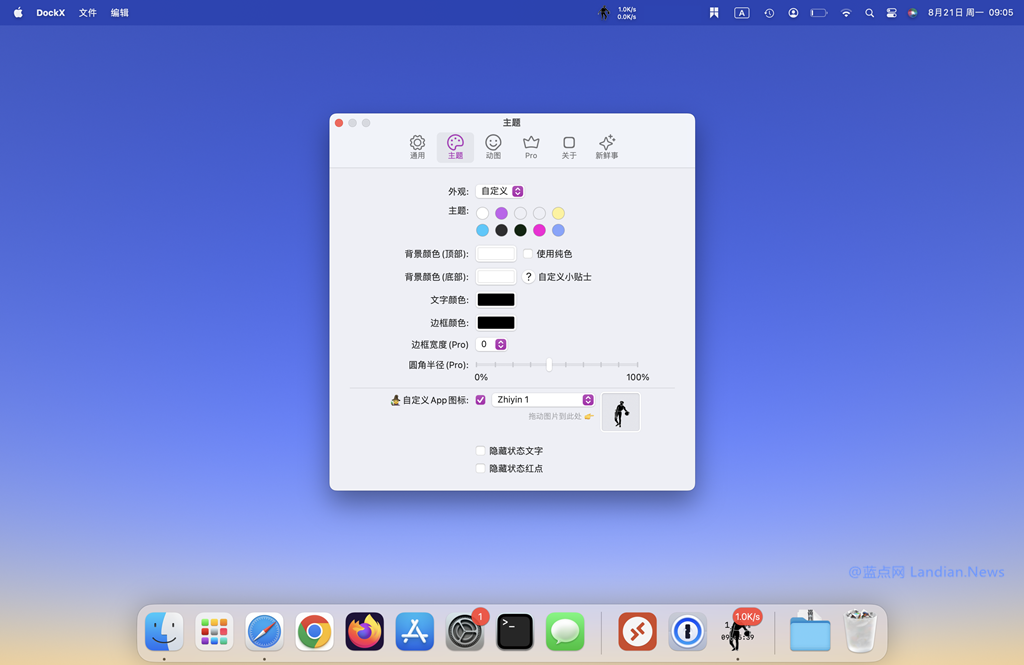Open the Pro crown icon
The width and height of the screenshot is (1024, 665).
tap(531, 144)
